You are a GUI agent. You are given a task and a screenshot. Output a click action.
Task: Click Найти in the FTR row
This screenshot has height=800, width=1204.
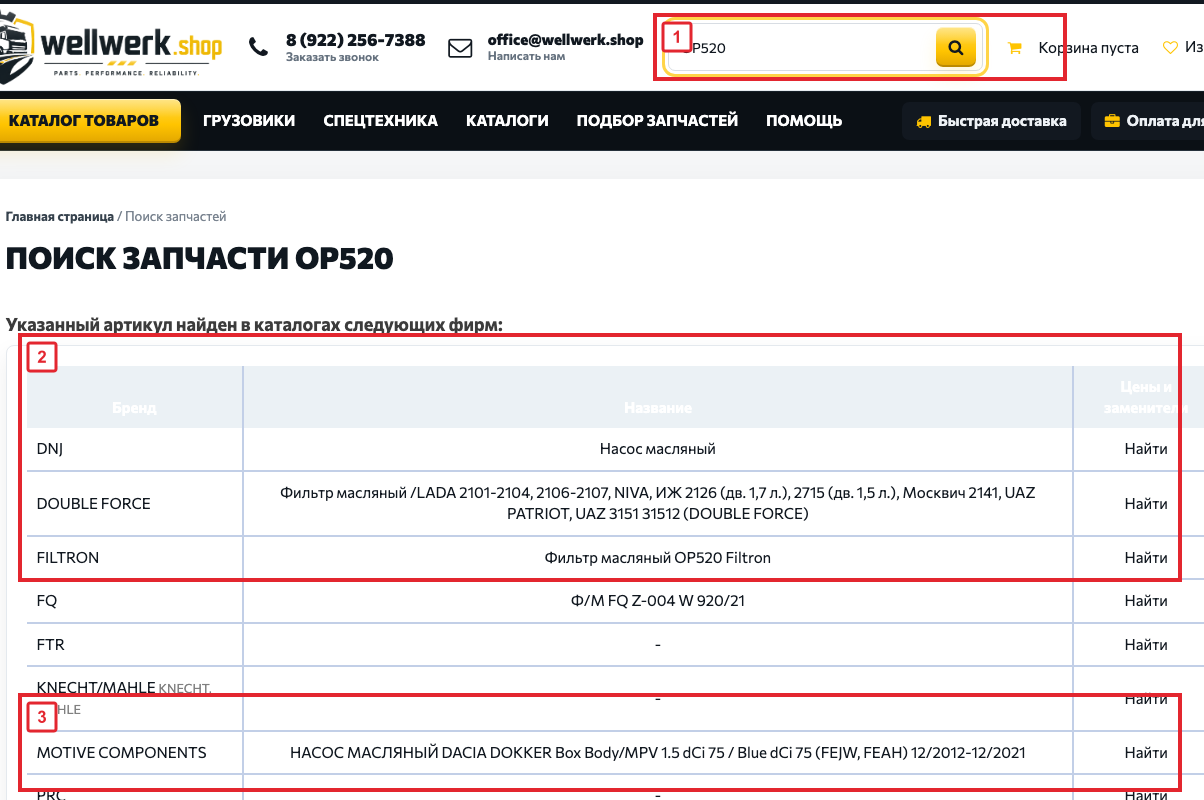[1145, 645]
